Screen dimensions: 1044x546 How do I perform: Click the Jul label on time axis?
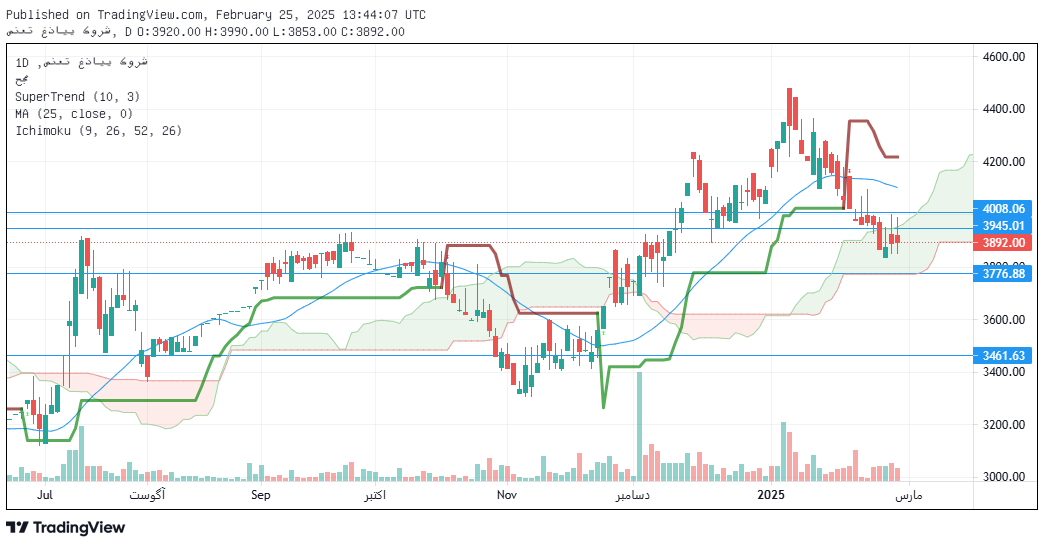point(45,495)
